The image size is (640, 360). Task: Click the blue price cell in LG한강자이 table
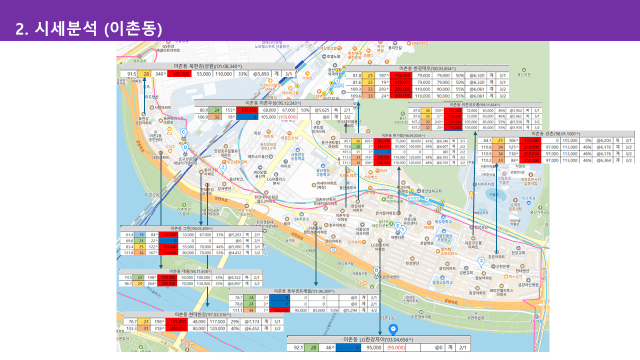348,348
